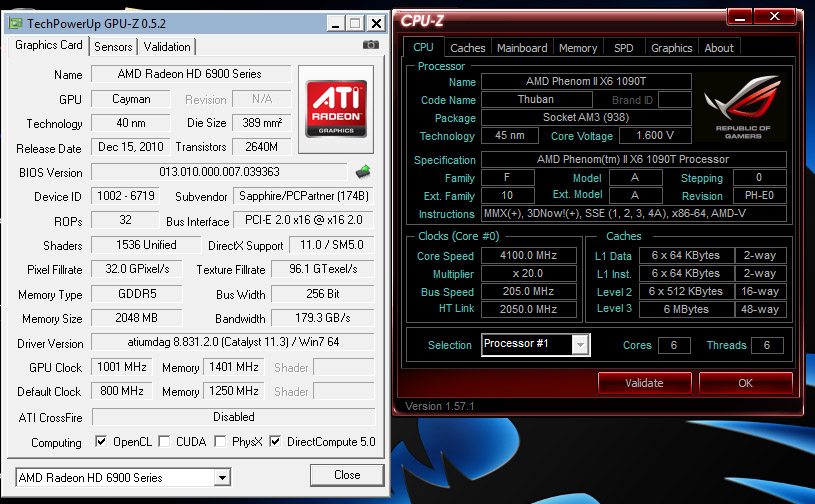Viewport: 815px width, 504px height.
Task: Toggle the OpenCL checkbox
Action: (x=101, y=442)
